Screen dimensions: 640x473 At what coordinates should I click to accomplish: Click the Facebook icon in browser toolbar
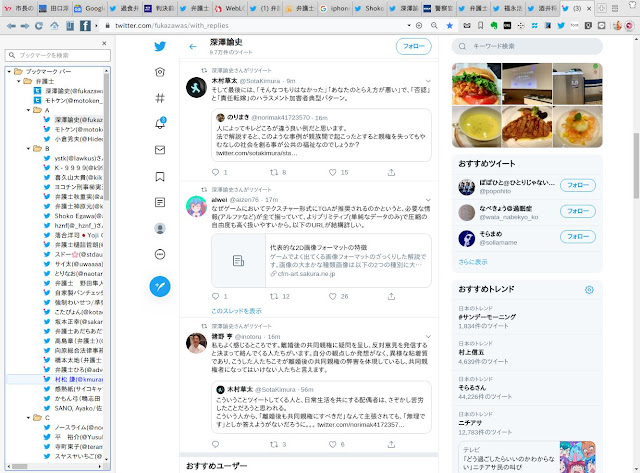click(85, 26)
